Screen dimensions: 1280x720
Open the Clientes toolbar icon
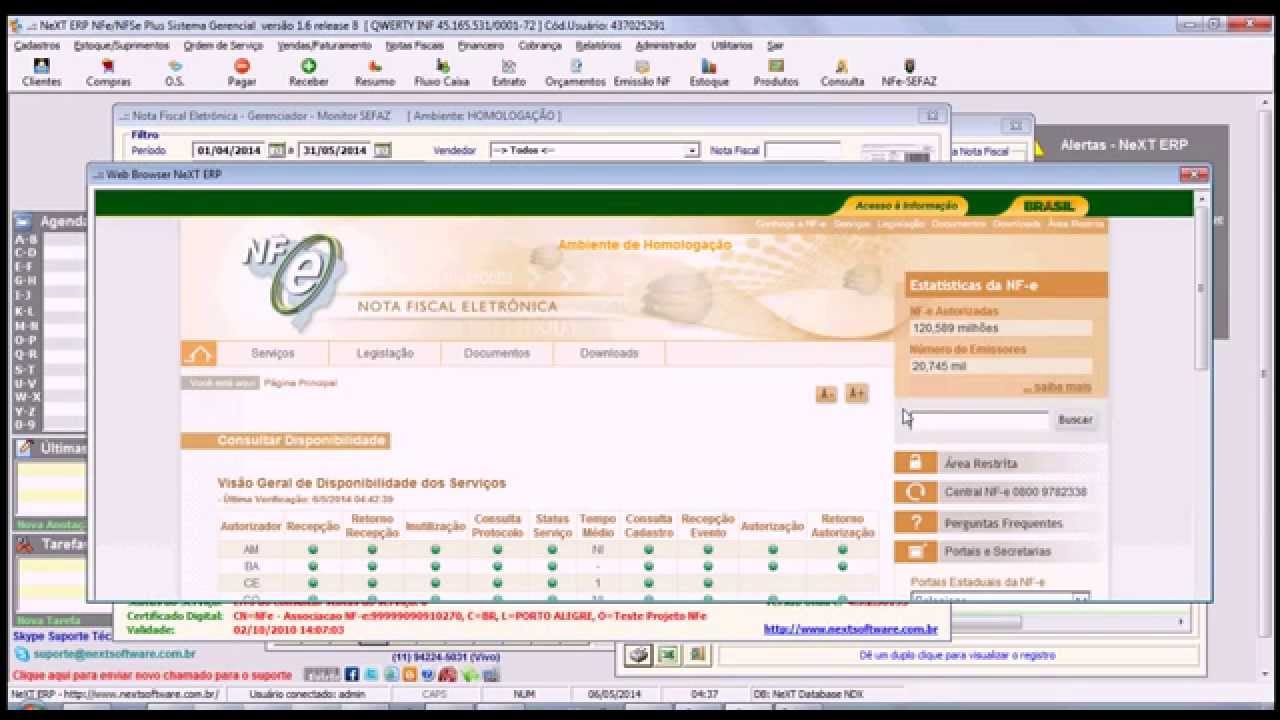coord(41,73)
